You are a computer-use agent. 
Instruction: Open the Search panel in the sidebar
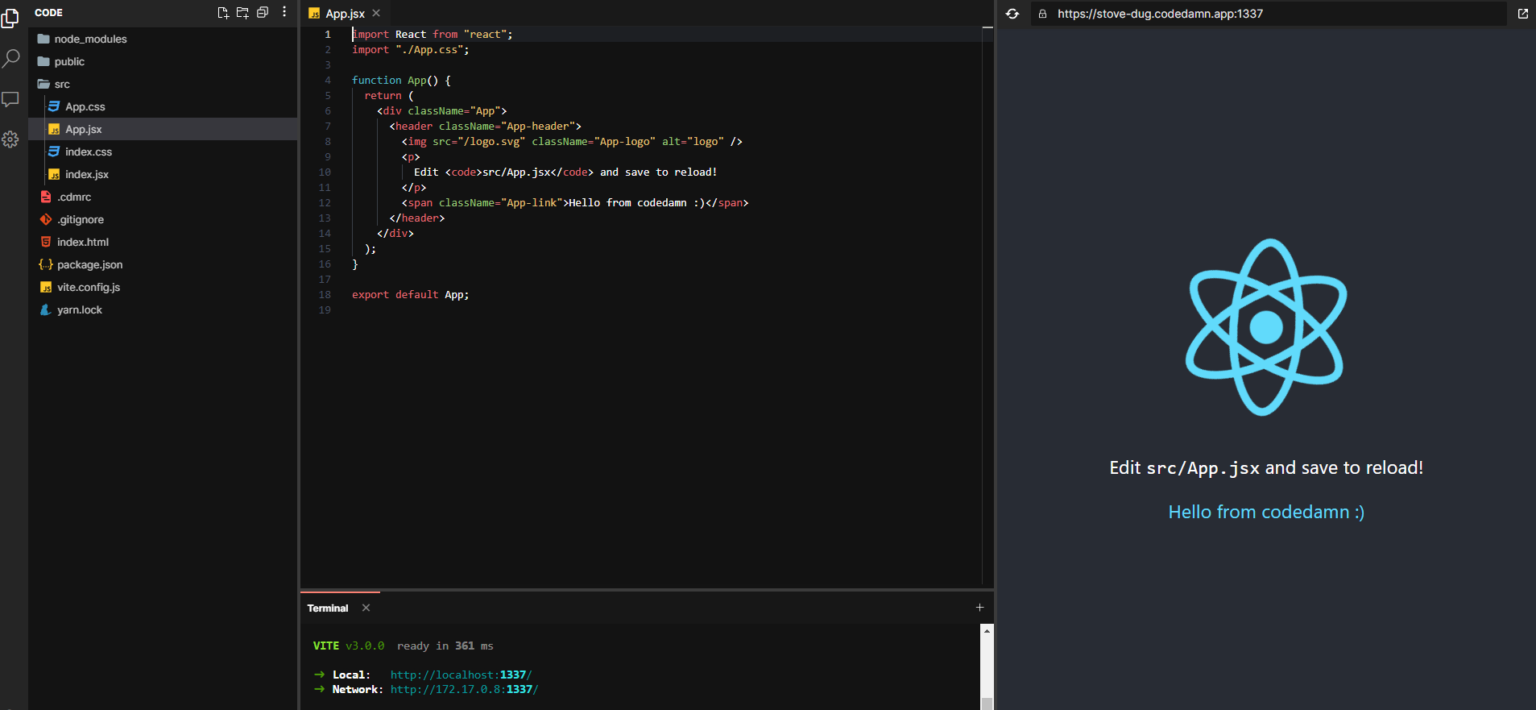[x=10, y=60]
